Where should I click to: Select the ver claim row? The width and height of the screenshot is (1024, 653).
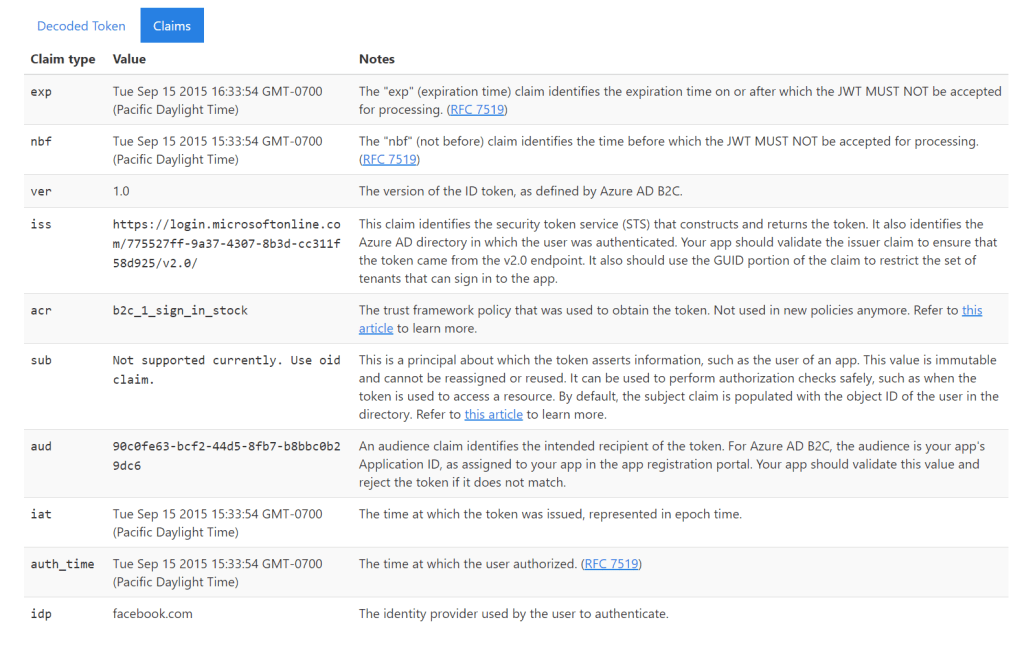(41, 191)
